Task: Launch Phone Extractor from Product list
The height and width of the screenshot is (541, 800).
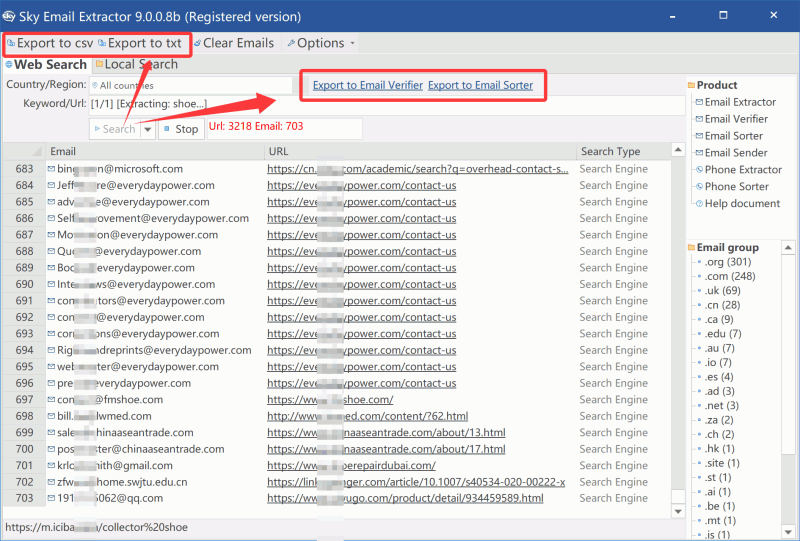Action: click(x=743, y=170)
